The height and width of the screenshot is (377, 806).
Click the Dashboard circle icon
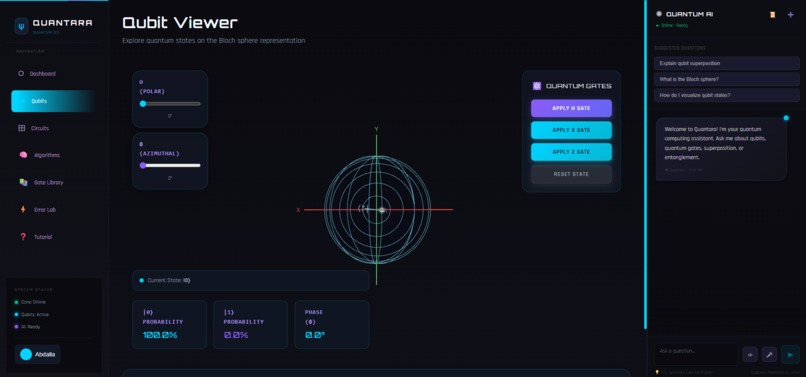click(21, 74)
